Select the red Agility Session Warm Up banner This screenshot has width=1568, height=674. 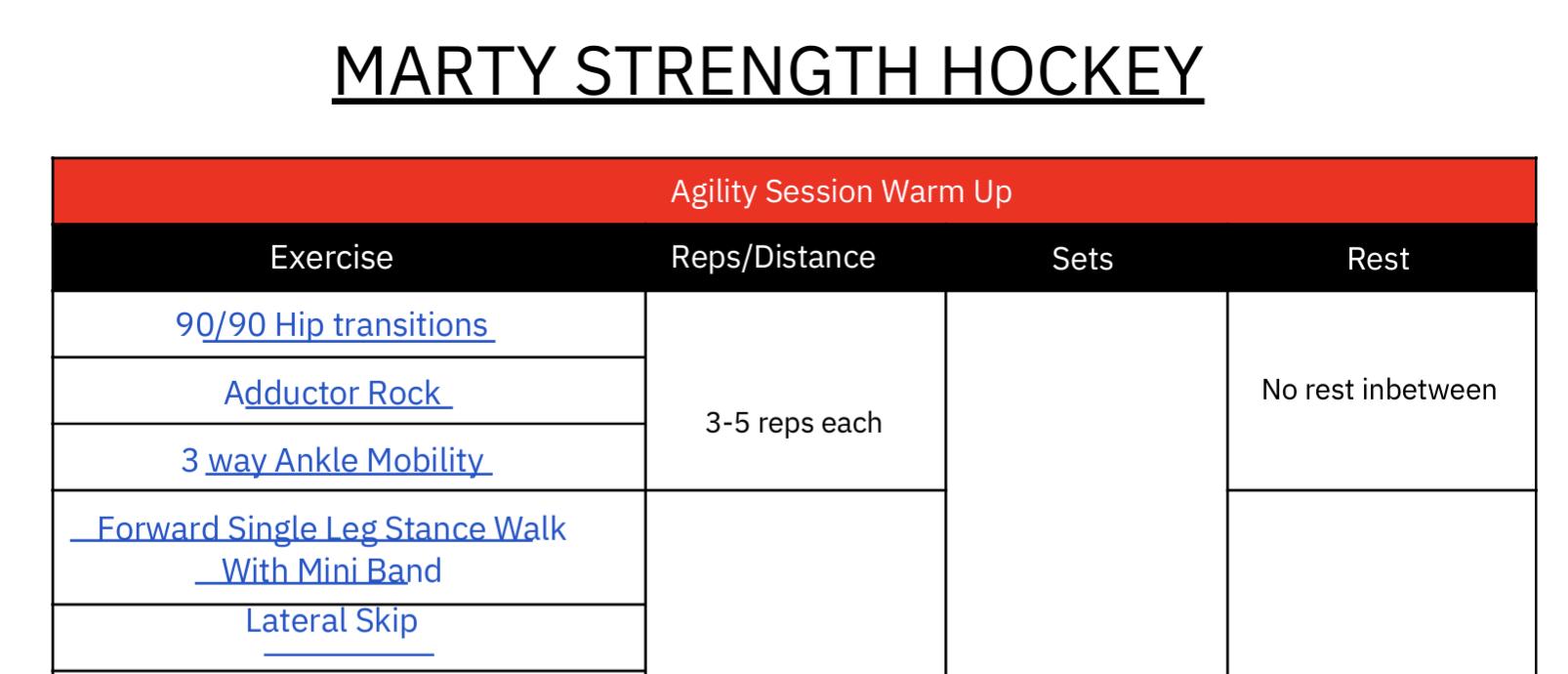841,191
